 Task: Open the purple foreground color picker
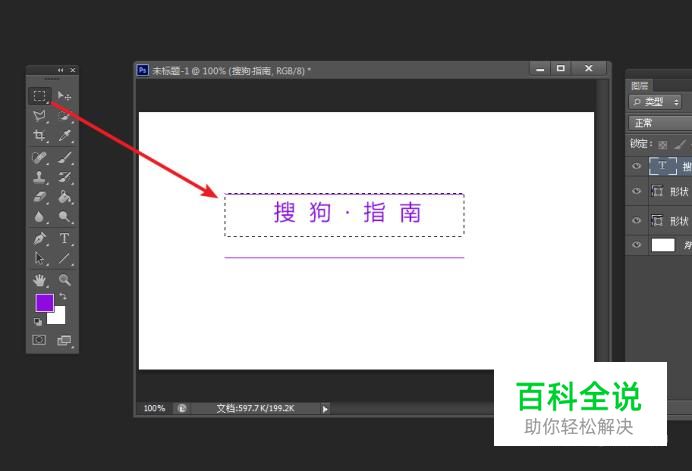(x=44, y=302)
